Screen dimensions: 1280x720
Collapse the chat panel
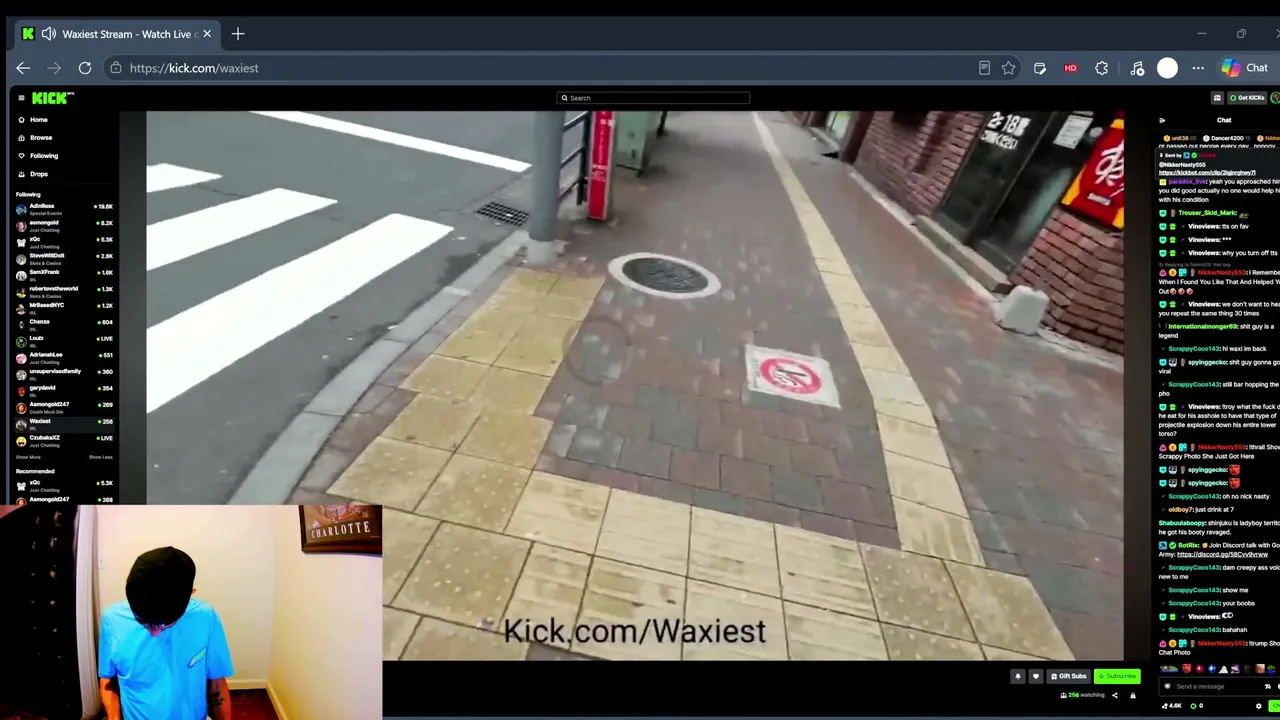(x=1162, y=120)
